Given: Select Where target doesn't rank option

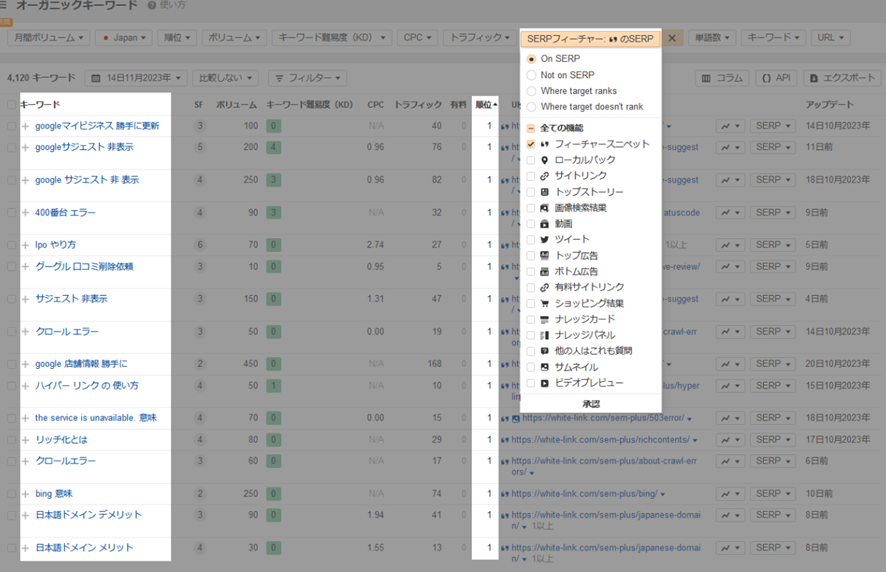Looking at the screenshot, I should tap(531, 107).
